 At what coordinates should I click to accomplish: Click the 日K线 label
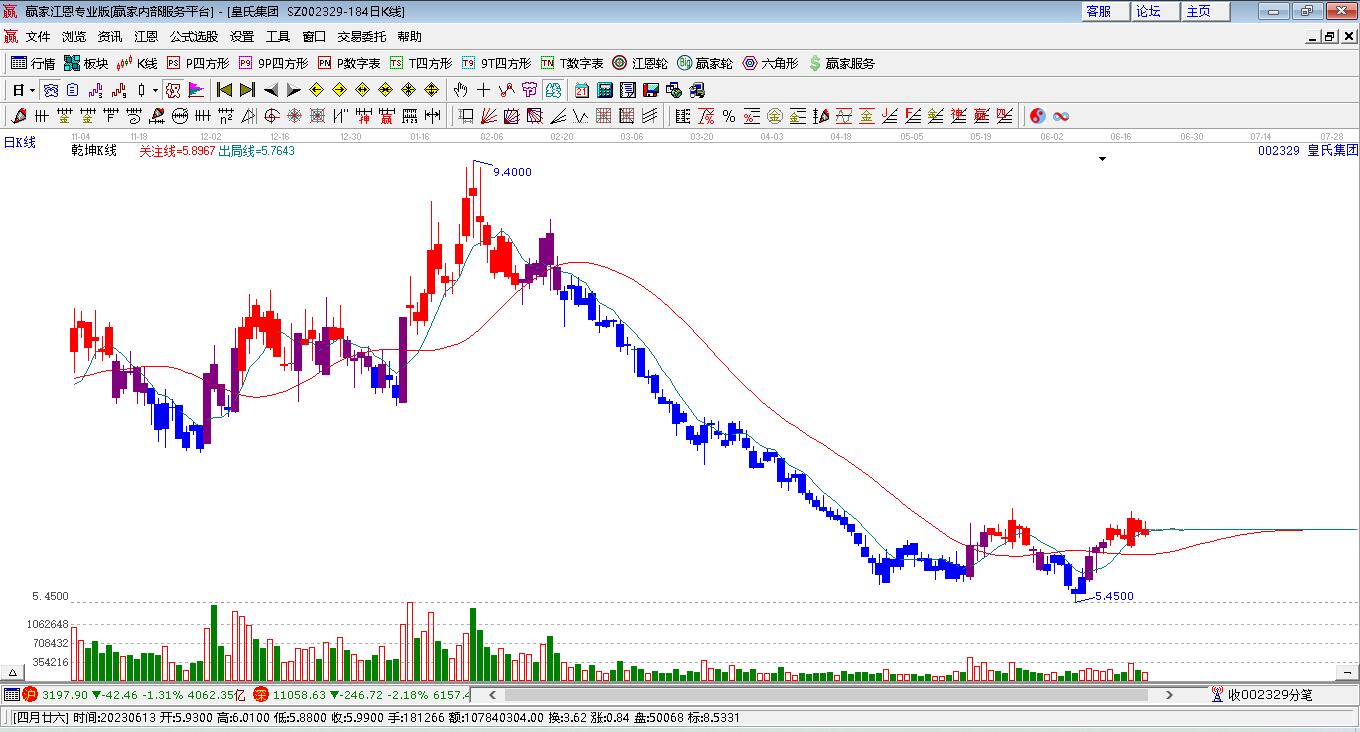click(x=19, y=143)
